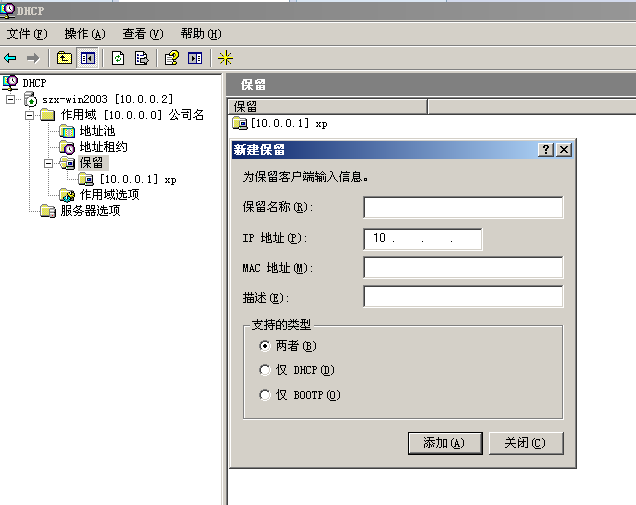636x505 pixels.
Task: Collapse the szx-win2003 server node
Action: point(11,99)
